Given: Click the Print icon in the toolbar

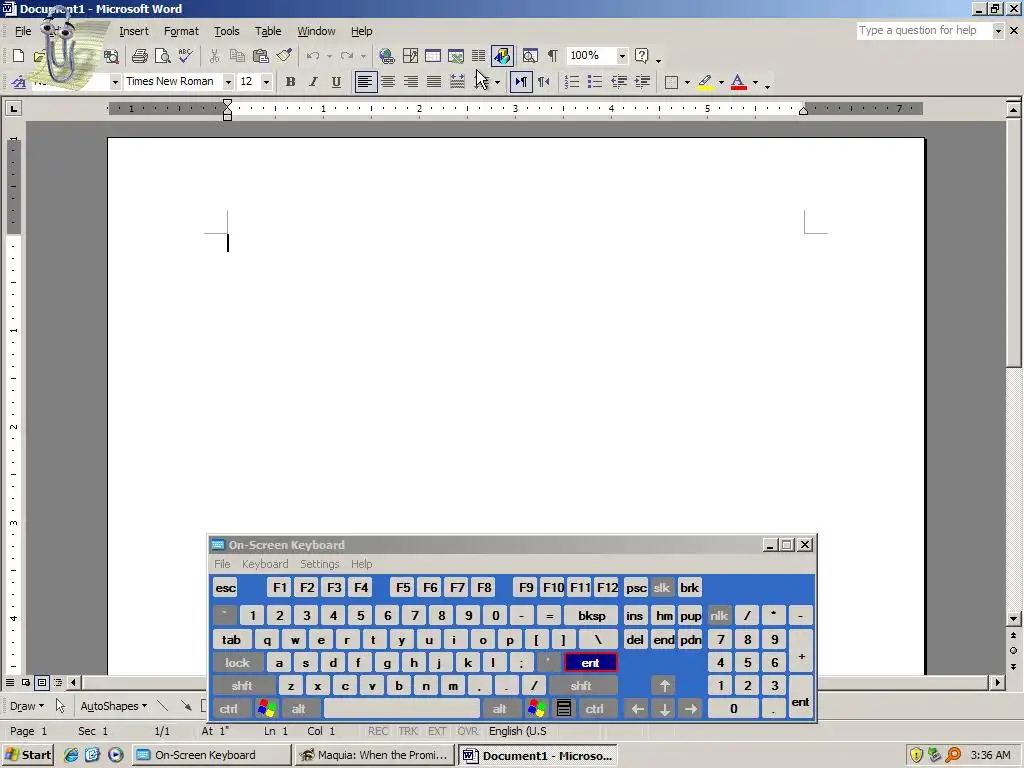Looking at the screenshot, I should [139, 56].
